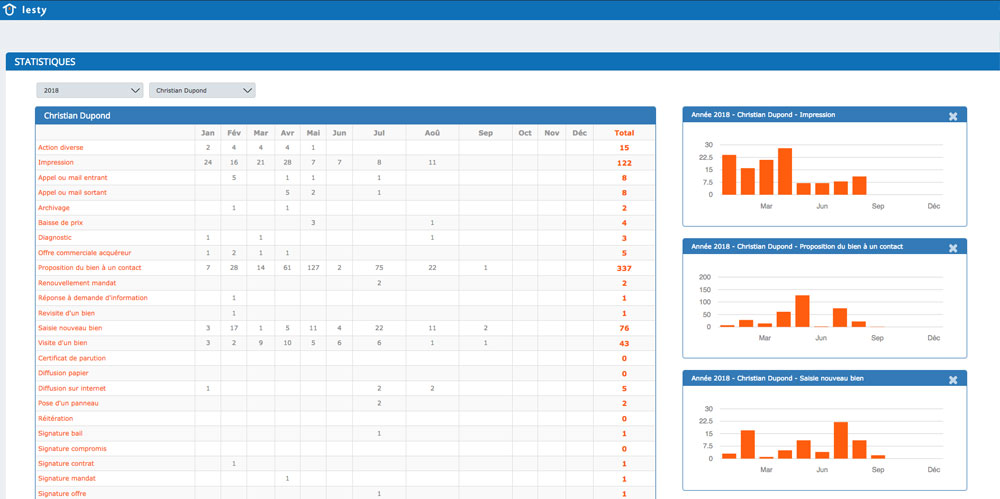Click the tallest bar in Proposition chart
The image size is (1000, 499).
coord(802,311)
